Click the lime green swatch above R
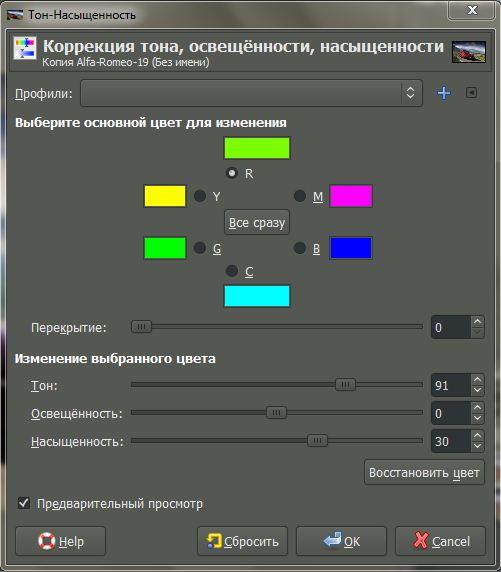 (257, 148)
